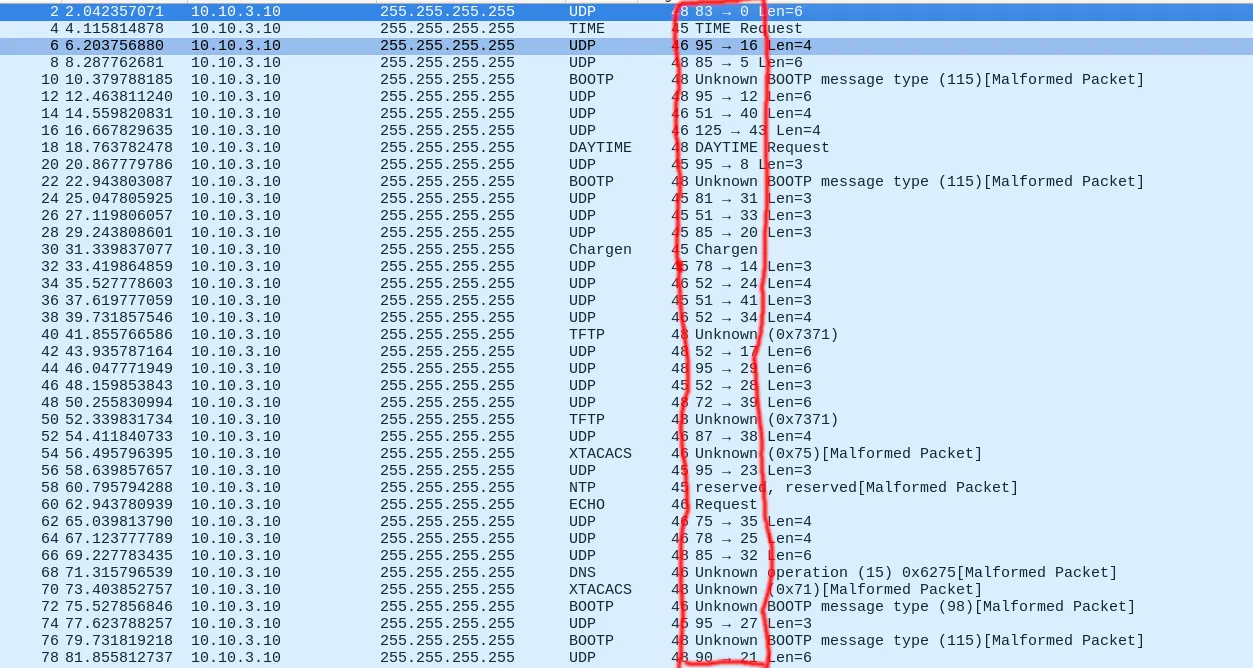Click BOOTP protocol cell in packet 22
Image resolution: width=1253 pixels, height=668 pixels.
pos(591,182)
